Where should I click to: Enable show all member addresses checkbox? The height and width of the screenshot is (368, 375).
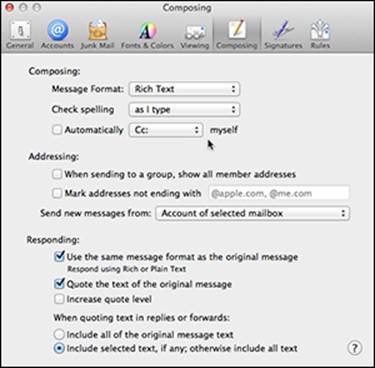pyautogui.click(x=57, y=174)
